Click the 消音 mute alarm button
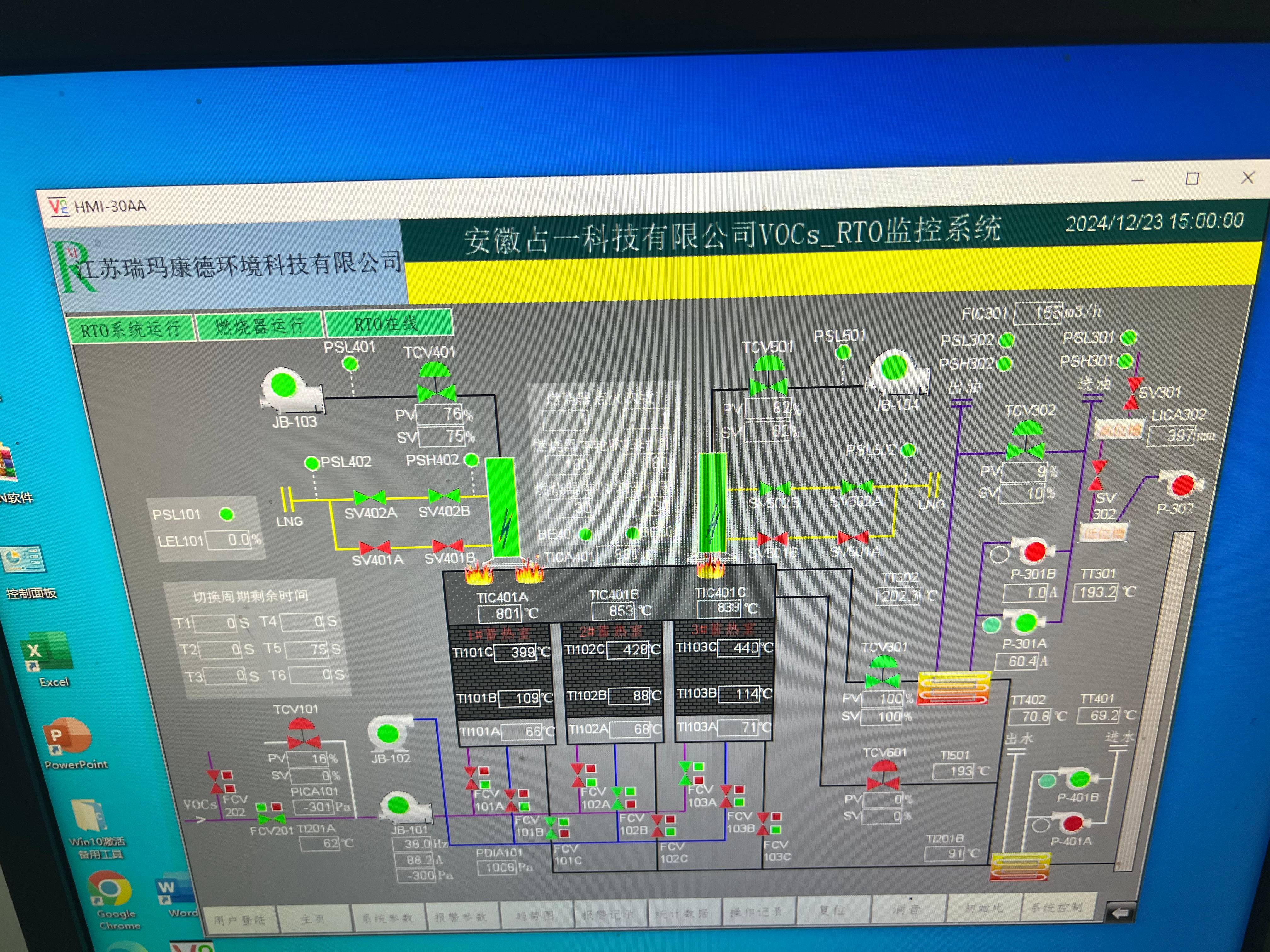 (x=907, y=909)
